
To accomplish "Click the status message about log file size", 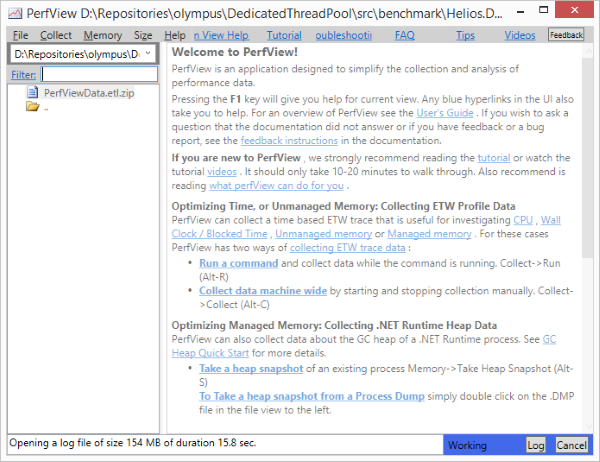I will (132, 443).
